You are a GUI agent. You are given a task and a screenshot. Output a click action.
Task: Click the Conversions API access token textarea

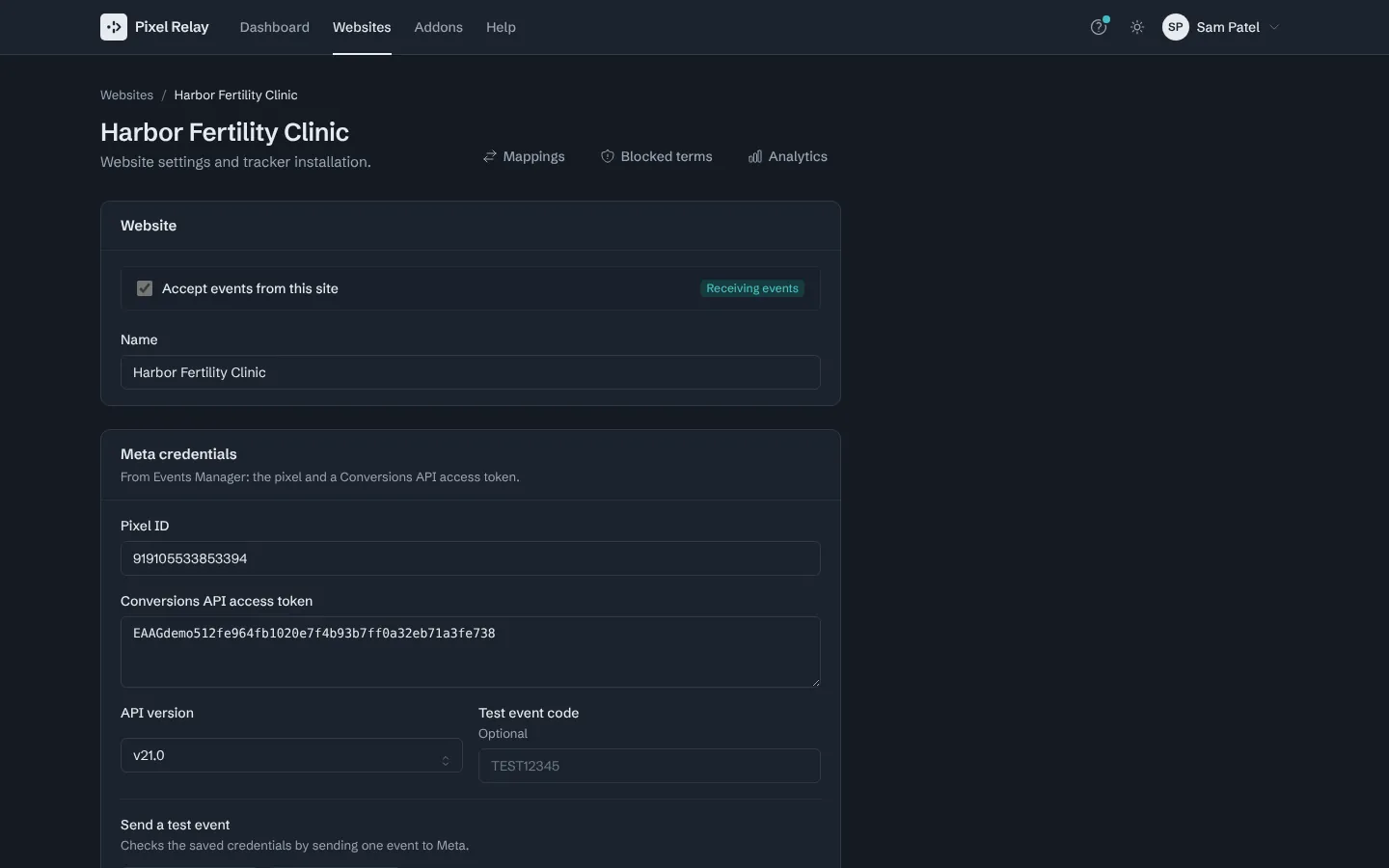tap(471, 652)
